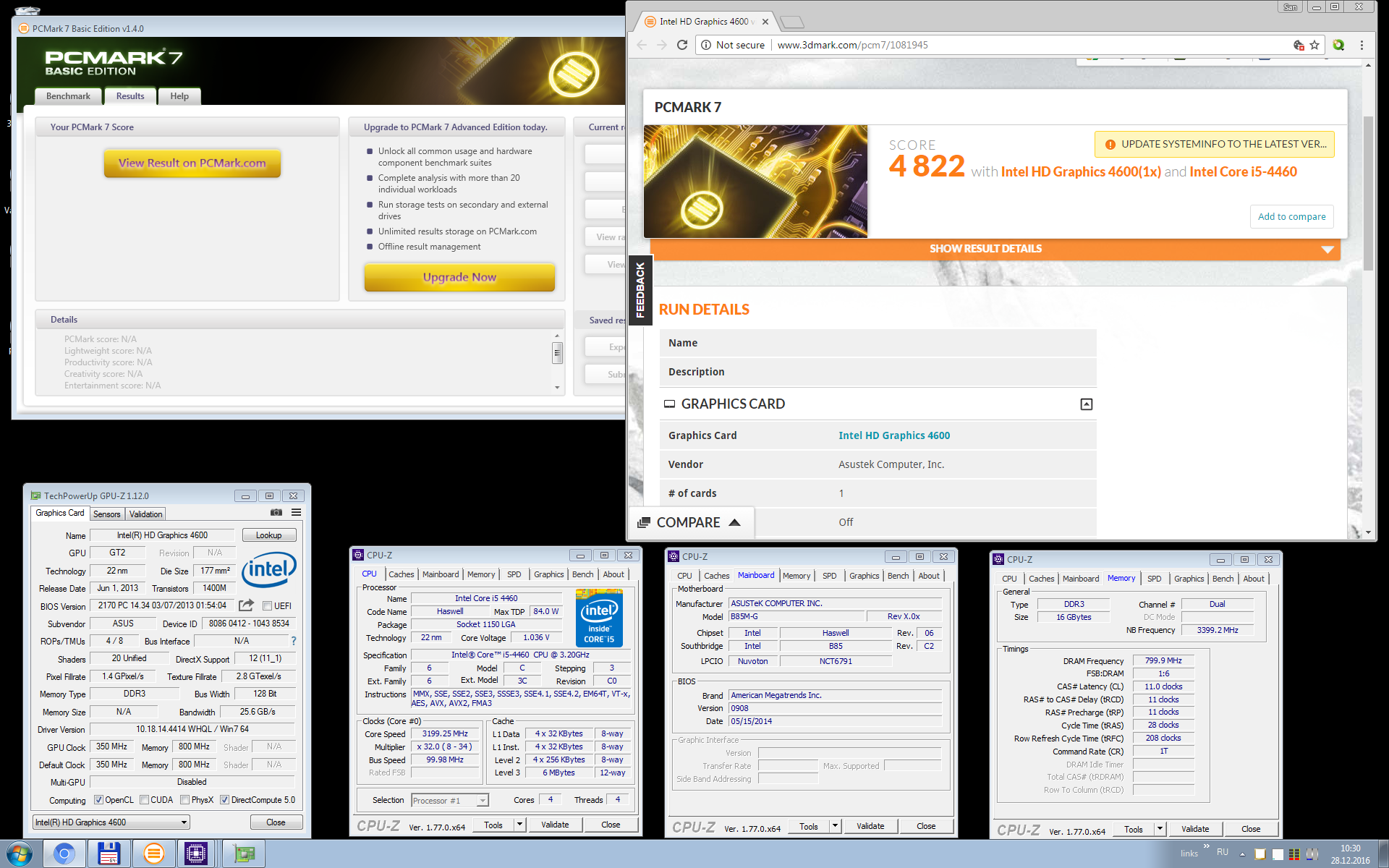Click Validate in the CPU tab CPU-Z window
Viewport: 1389px width, 868px height.
[x=555, y=825]
